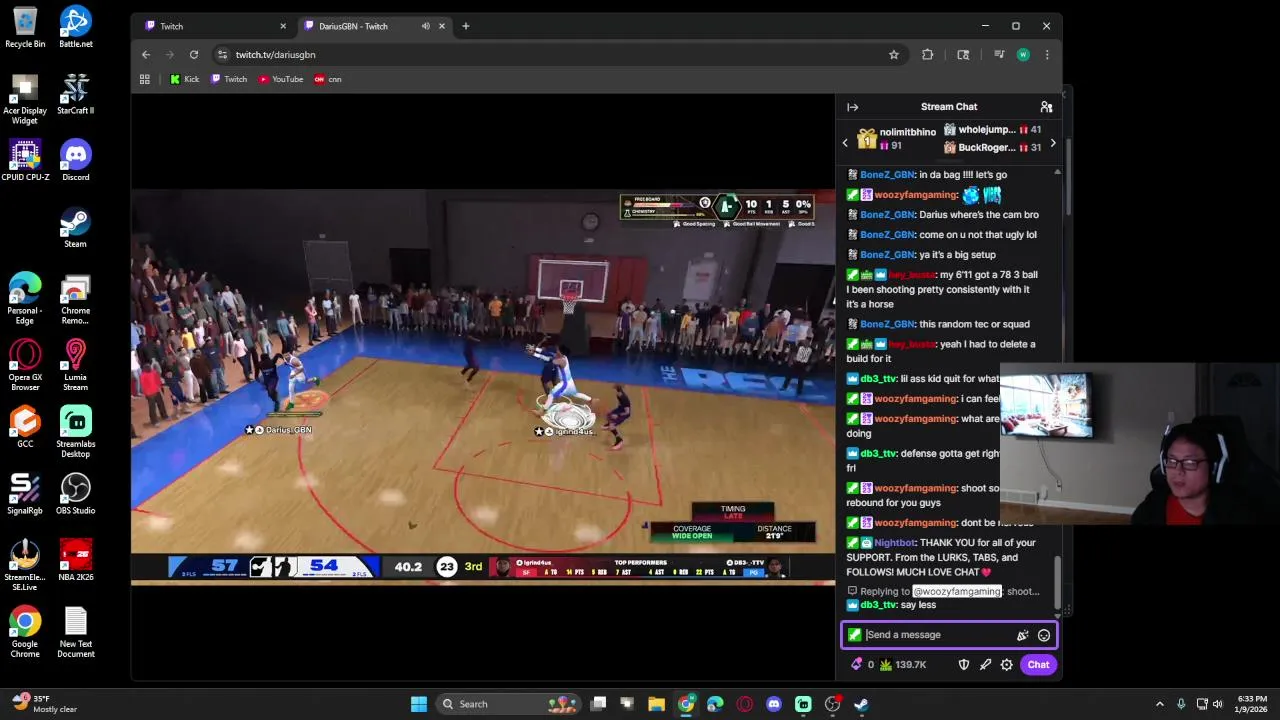
Task: Mute audio on DariusGBN tab
Action: tap(425, 26)
